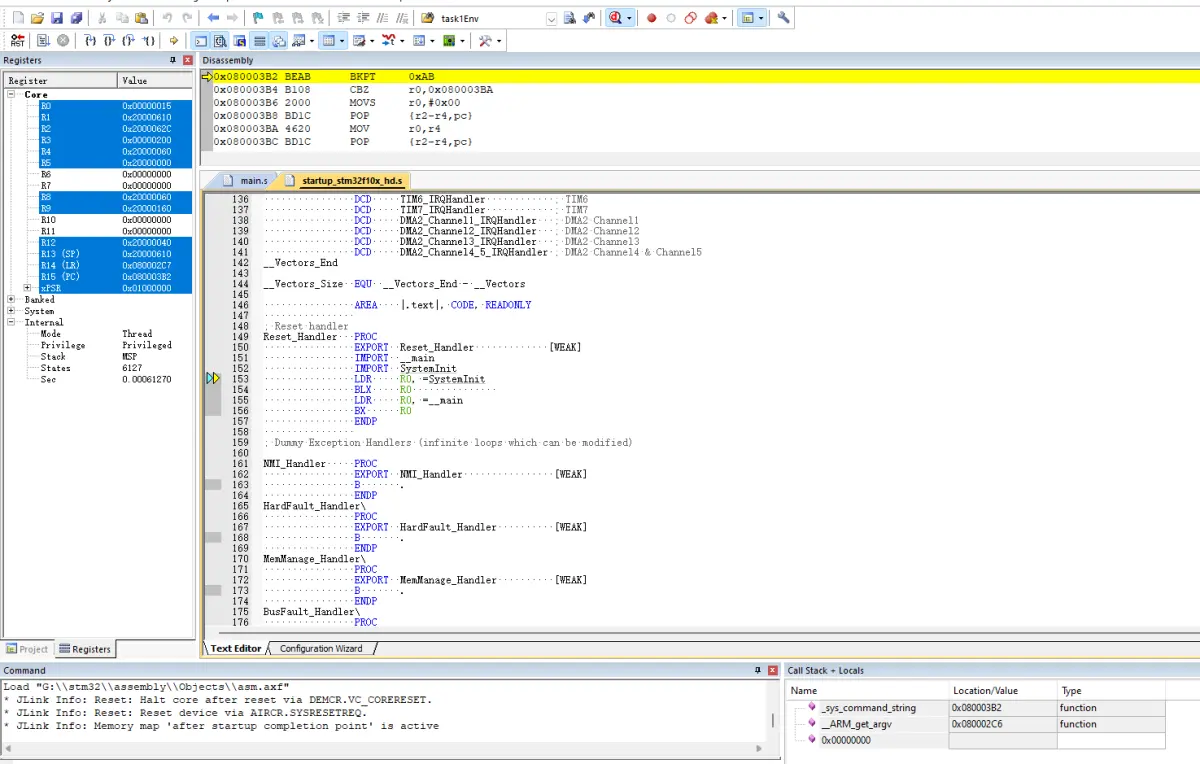Open the task1Env find combo box dropdown
The image size is (1200, 764).
[552, 18]
